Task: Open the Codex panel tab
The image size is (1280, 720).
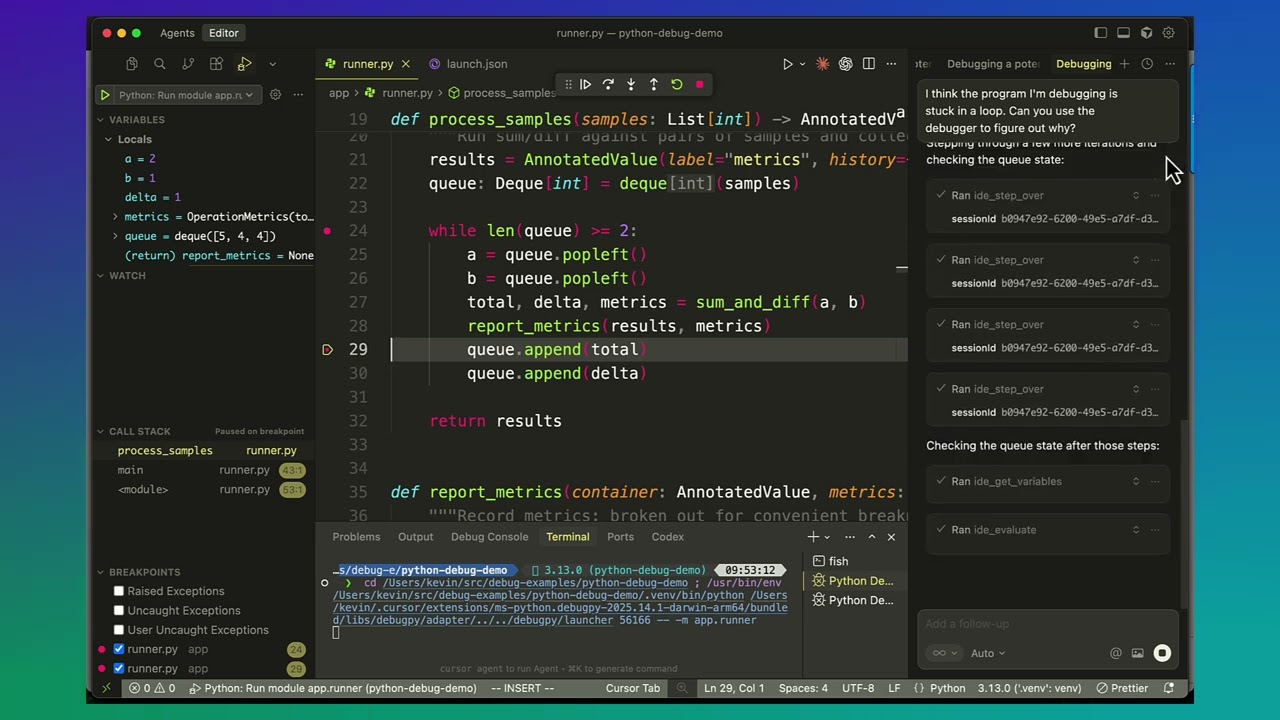Action: (x=667, y=537)
